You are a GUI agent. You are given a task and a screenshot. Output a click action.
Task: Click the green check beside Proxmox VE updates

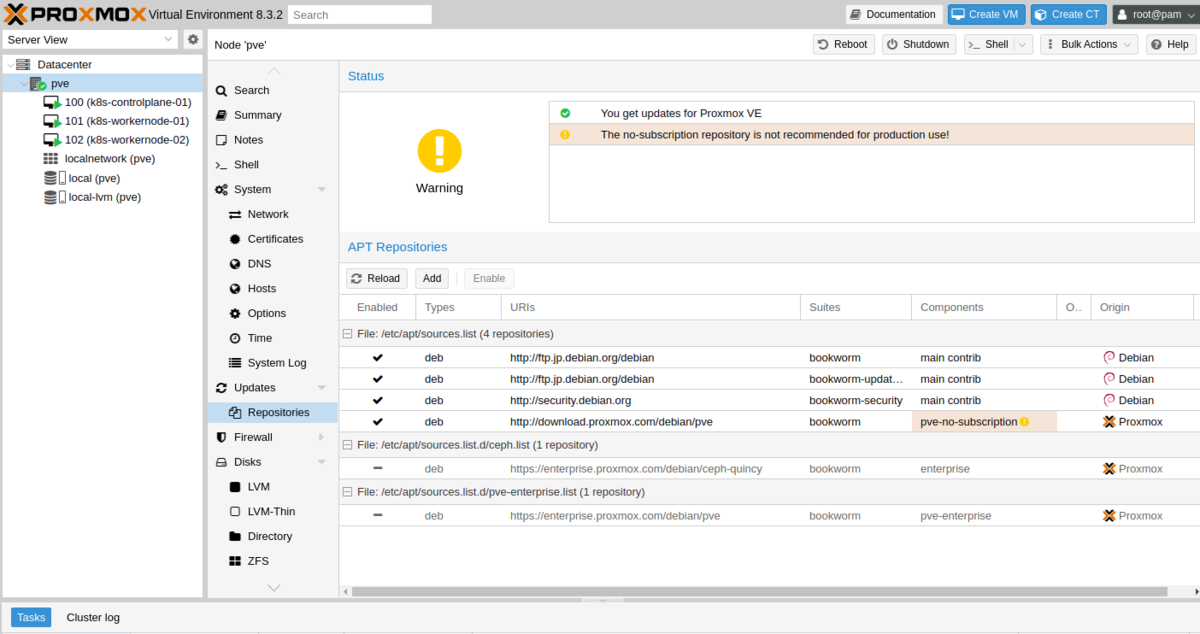click(x=565, y=113)
